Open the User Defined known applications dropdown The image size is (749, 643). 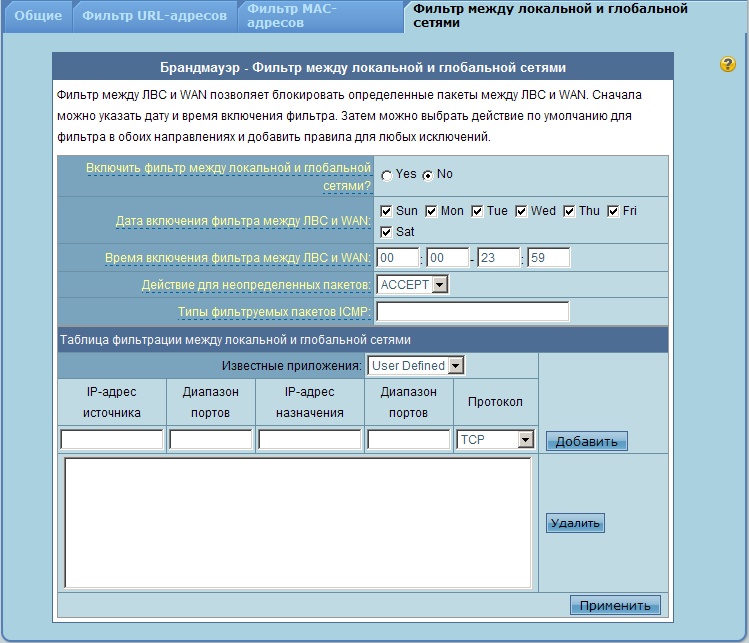pos(416,366)
